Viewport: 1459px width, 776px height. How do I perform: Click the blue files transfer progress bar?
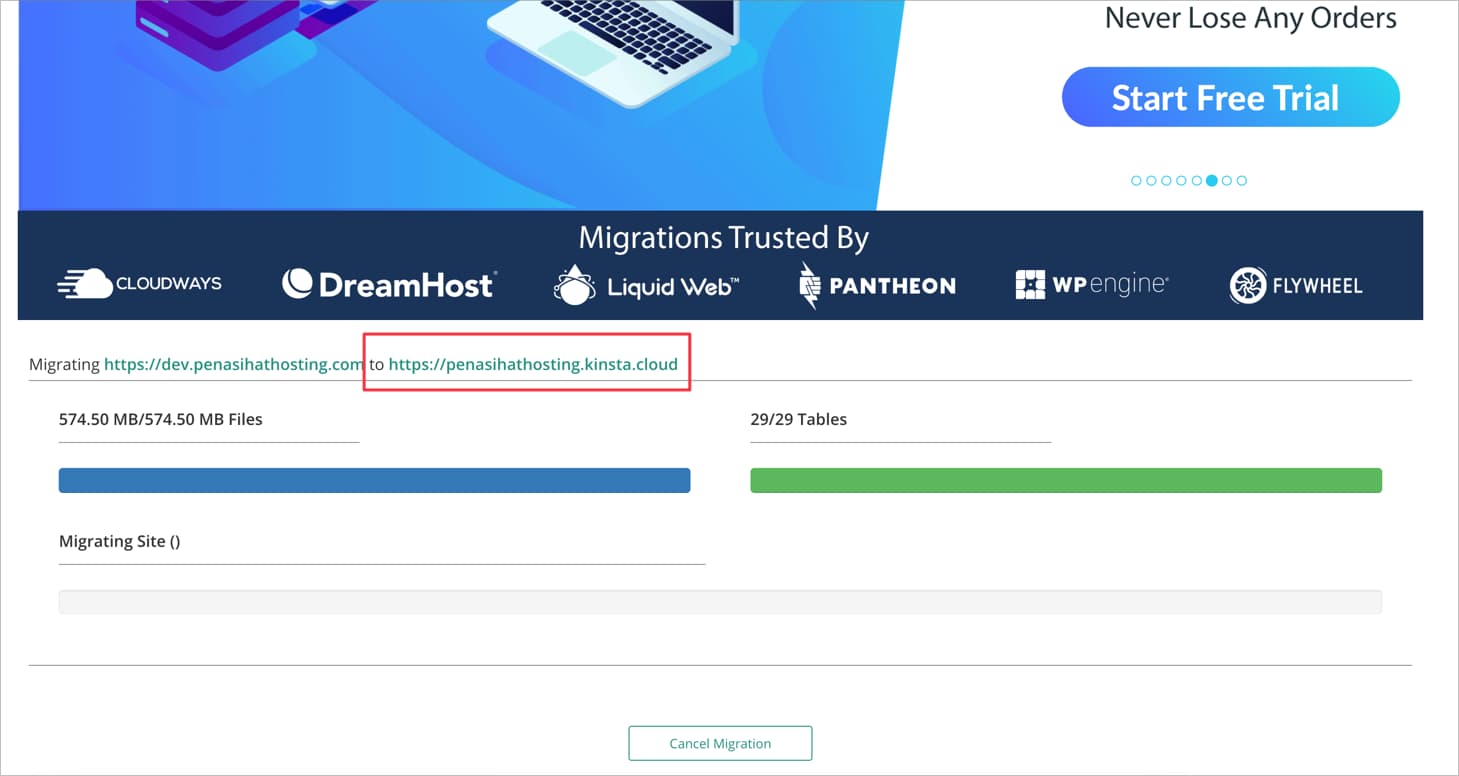[374, 480]
